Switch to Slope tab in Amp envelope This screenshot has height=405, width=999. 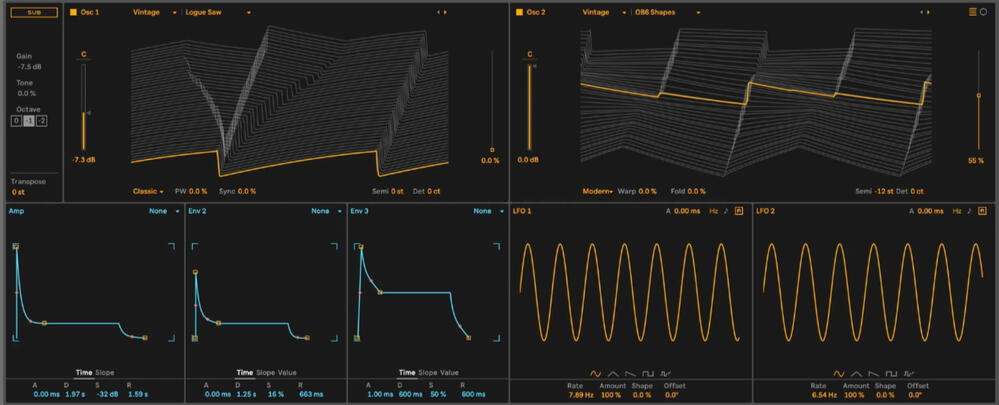pos(104,372)
